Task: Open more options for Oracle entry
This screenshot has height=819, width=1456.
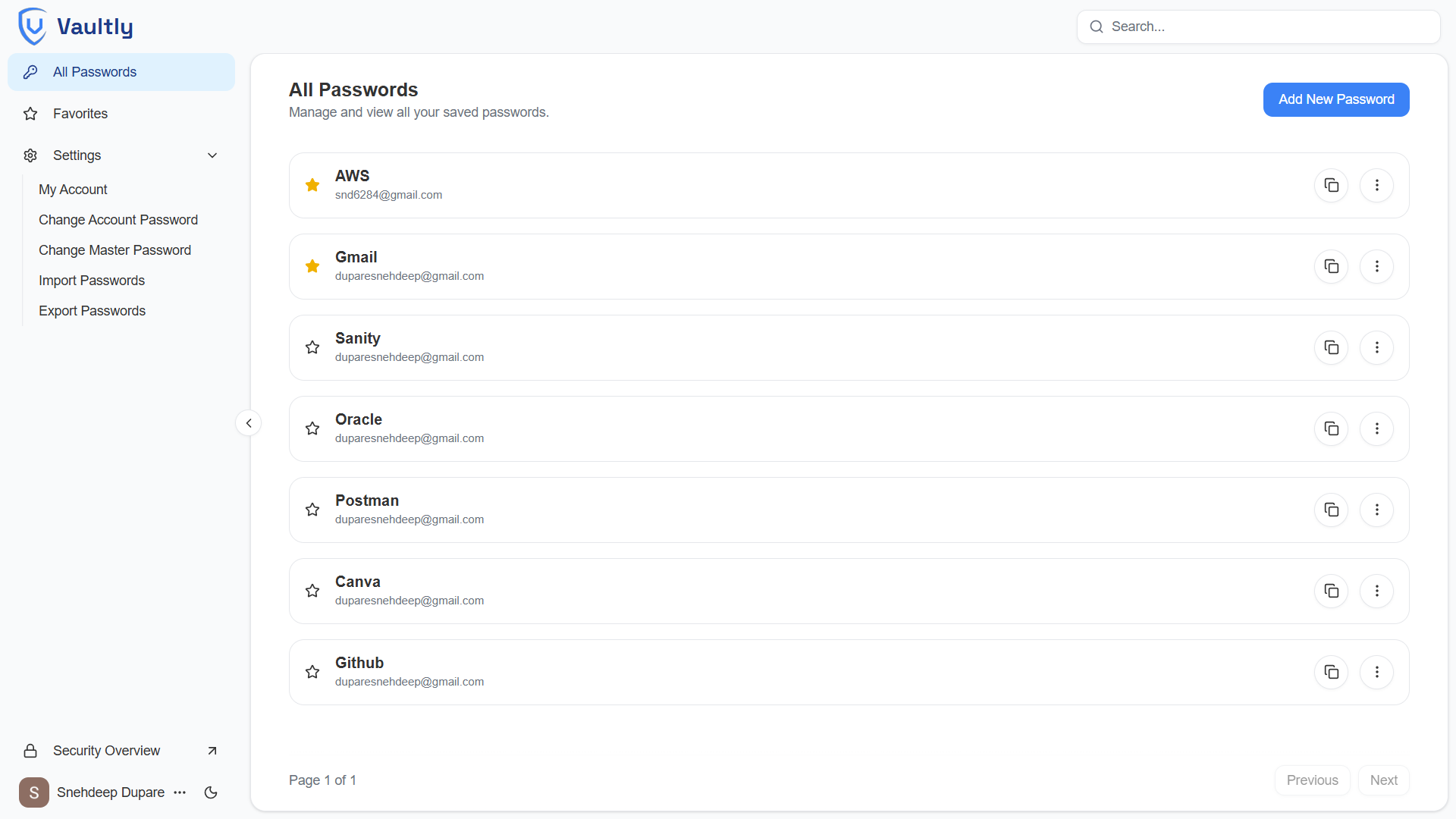Action: coord(1376,428)
